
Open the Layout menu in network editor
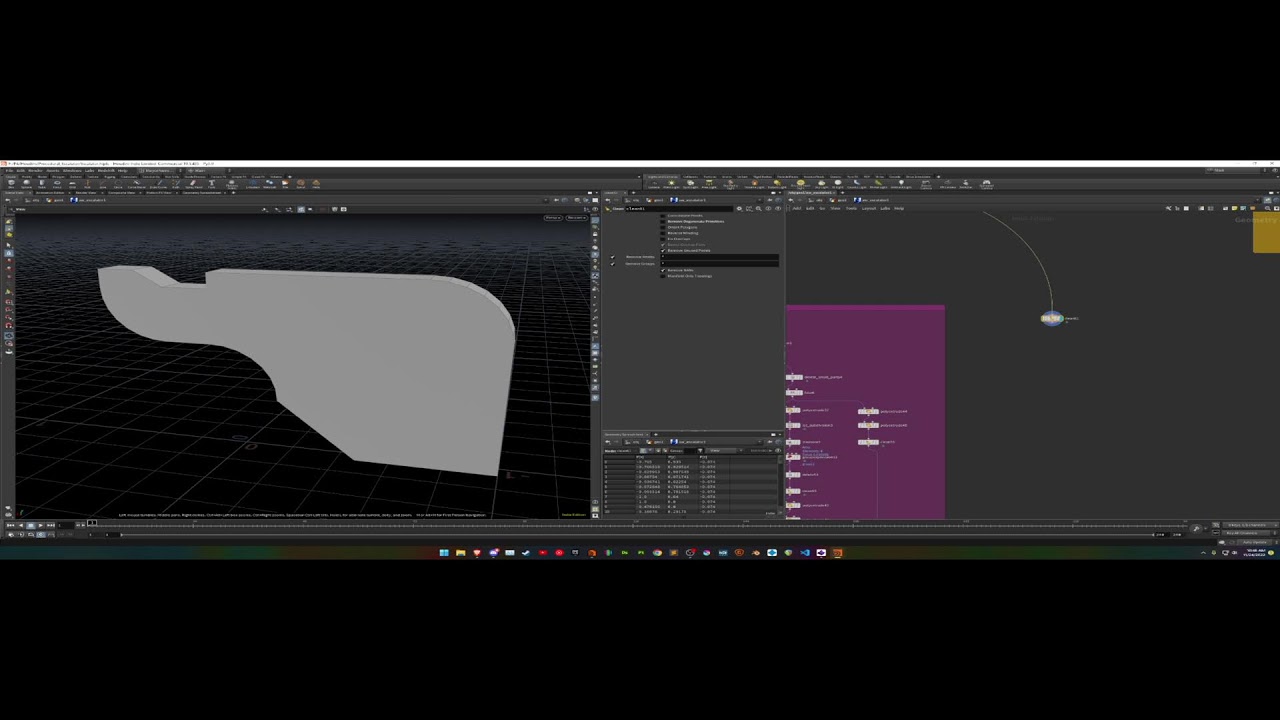(x=869, y=208)
